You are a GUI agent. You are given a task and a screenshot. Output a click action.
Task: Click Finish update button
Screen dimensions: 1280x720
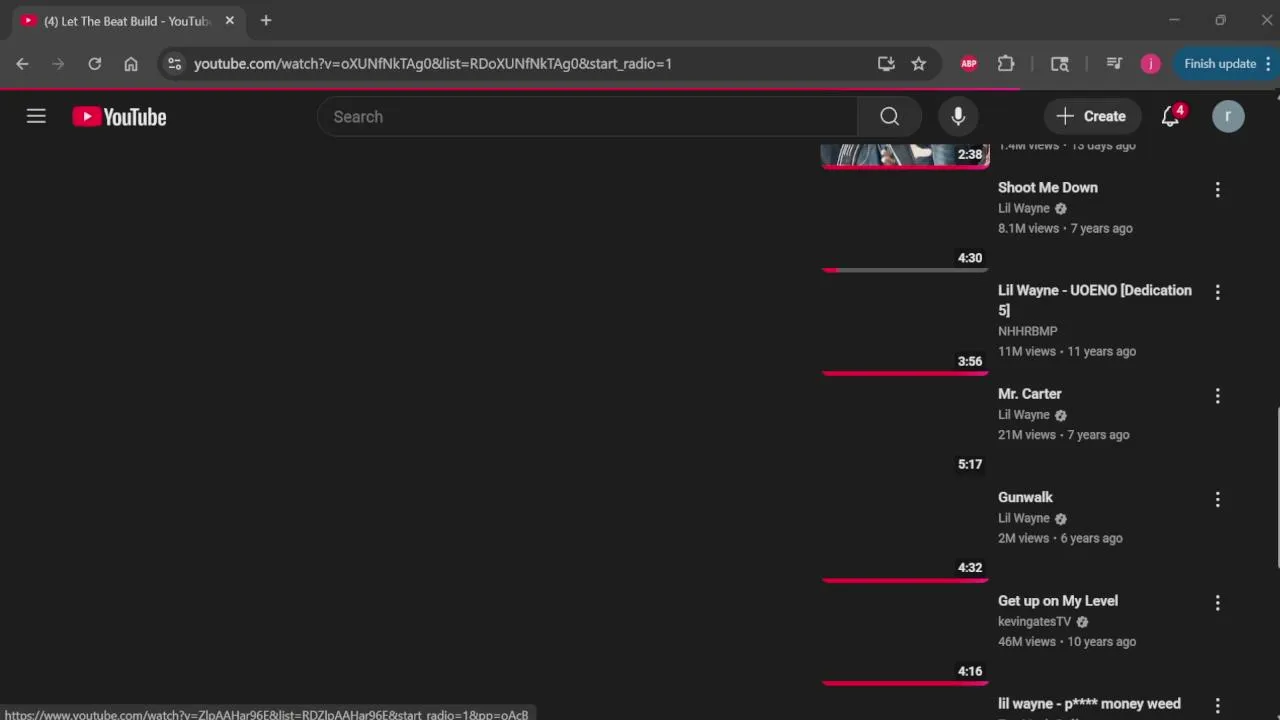click(1220, 64)
